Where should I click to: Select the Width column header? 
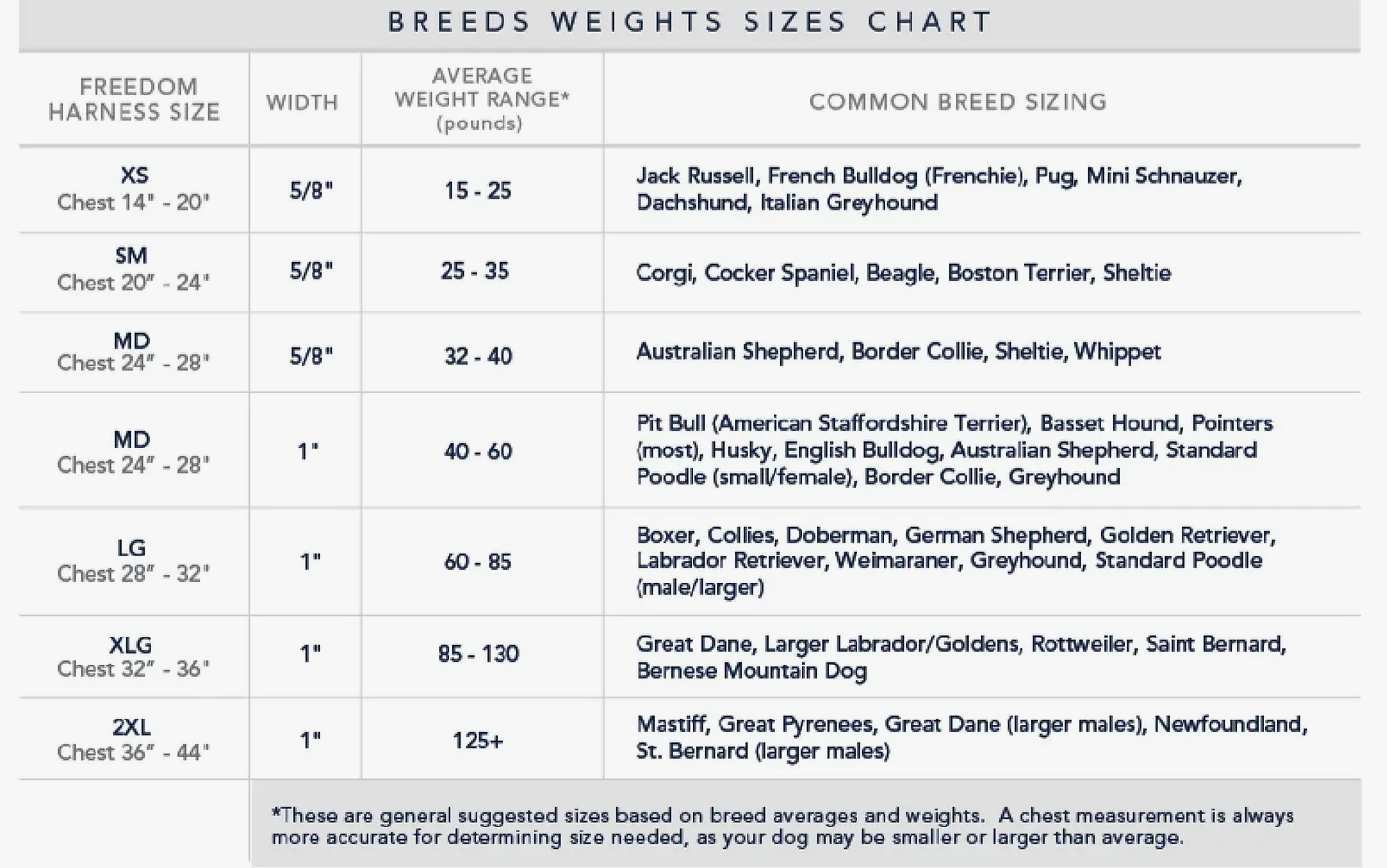(302, 102)
